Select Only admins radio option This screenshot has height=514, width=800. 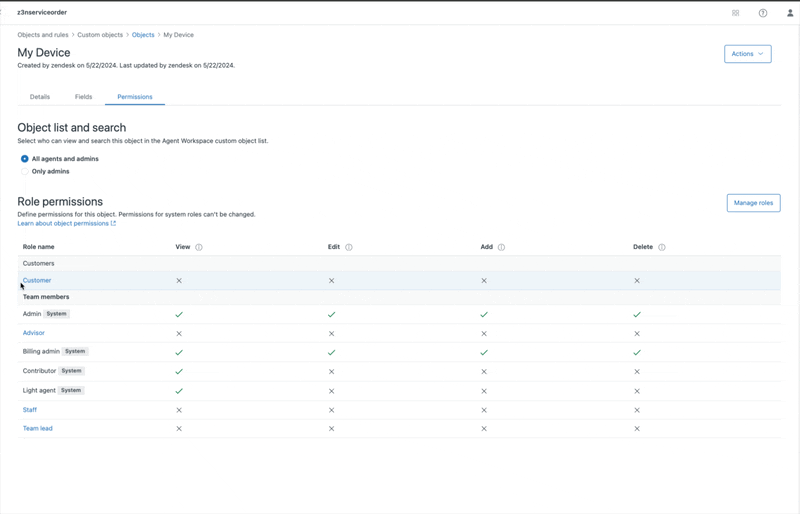[24, 172]
